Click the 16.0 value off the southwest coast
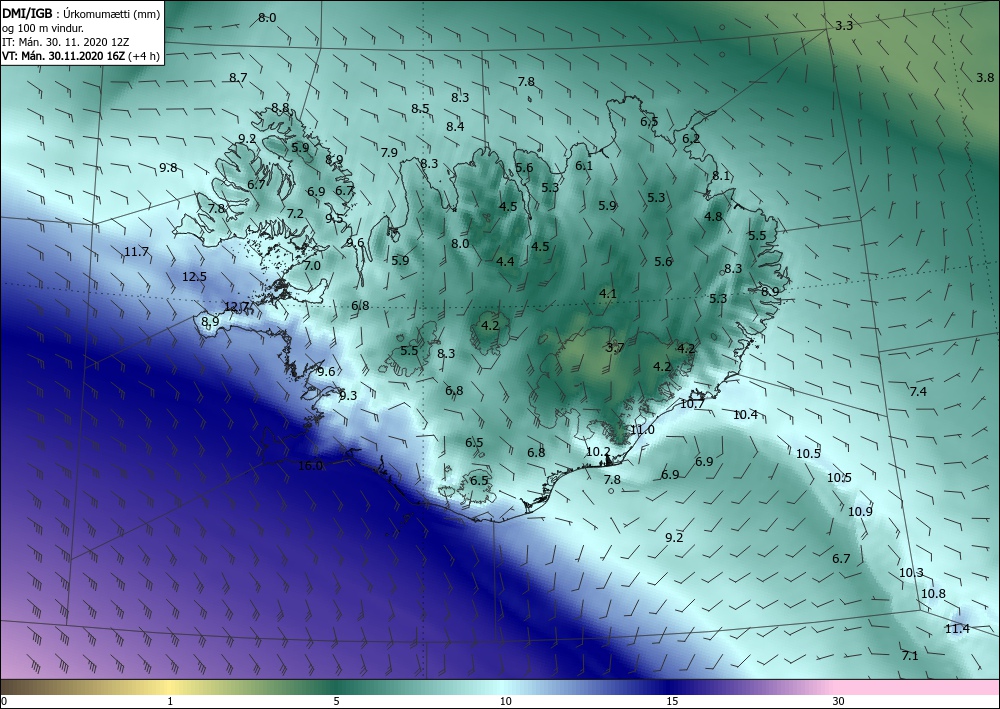 coord(311,466)
